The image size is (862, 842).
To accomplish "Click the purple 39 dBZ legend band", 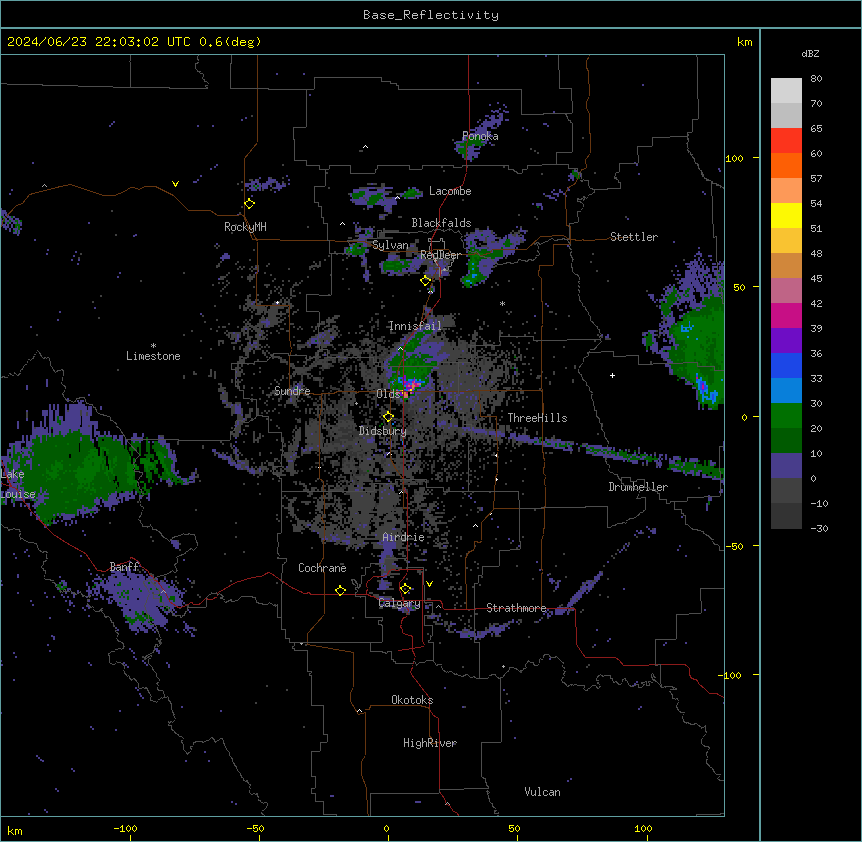I will [786, 340].
